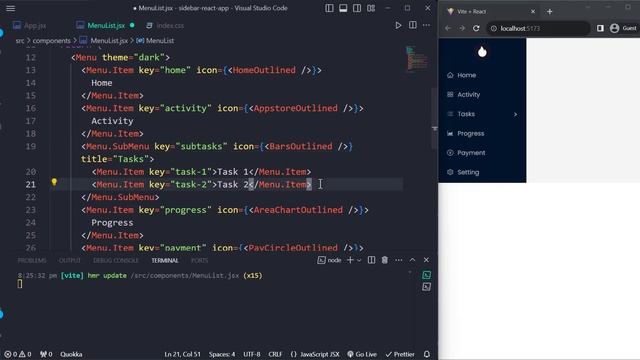The height and width of the screenshot is (360, 640).
Task: Go back in the browser
Action: point(448,28)
